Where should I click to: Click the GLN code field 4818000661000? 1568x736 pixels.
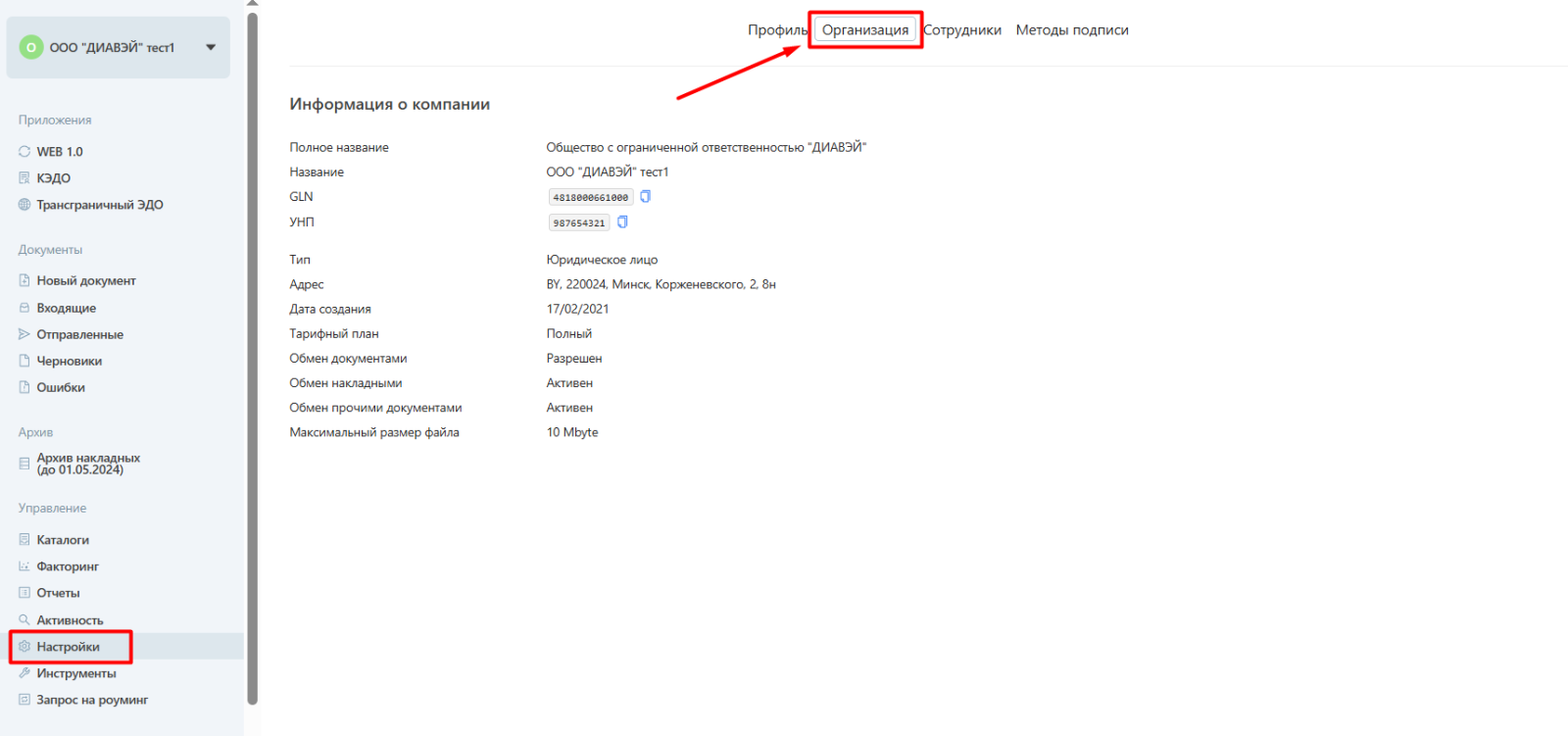click(x=590, y=197)
